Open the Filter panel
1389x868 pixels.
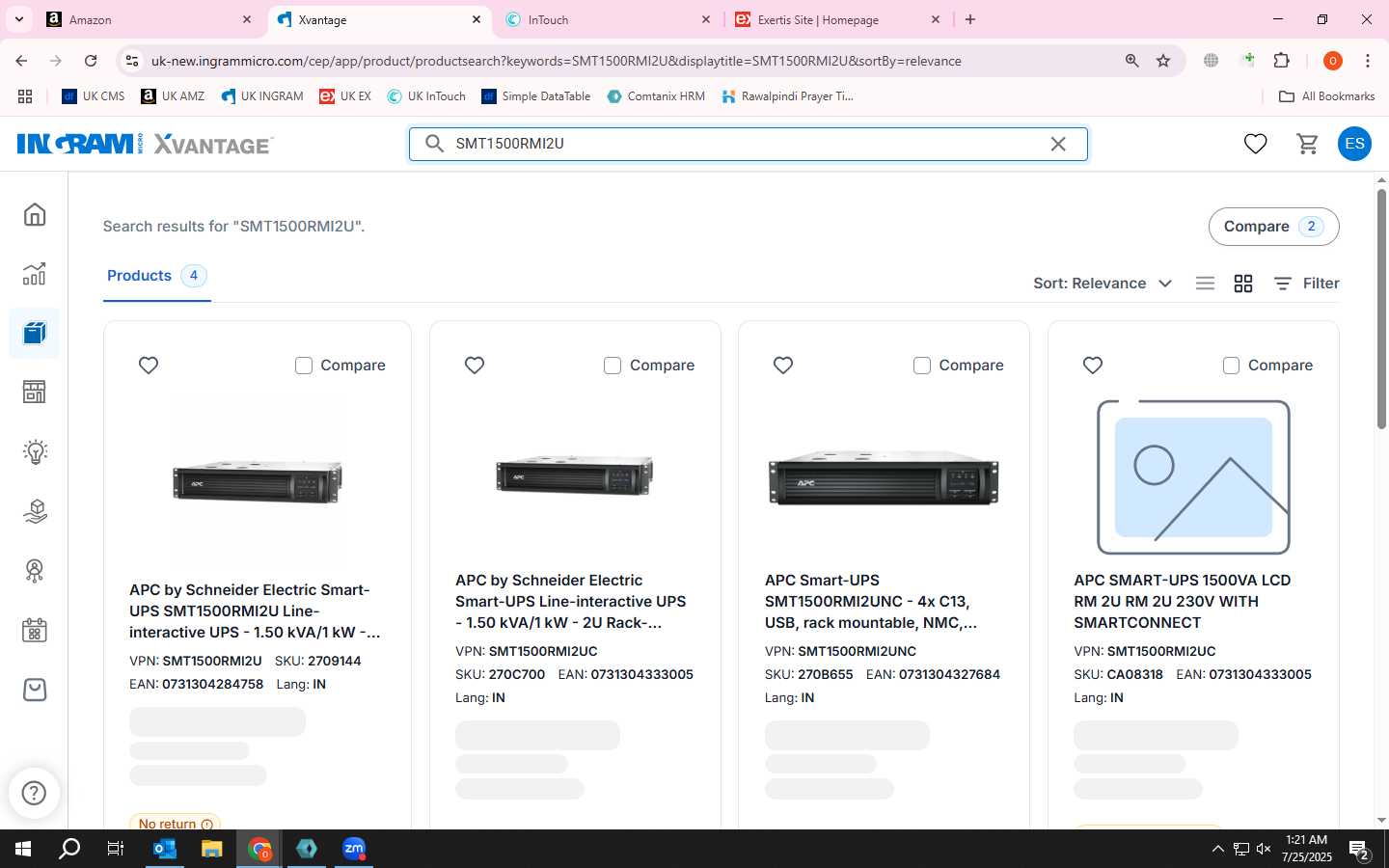click(1306, 284)
